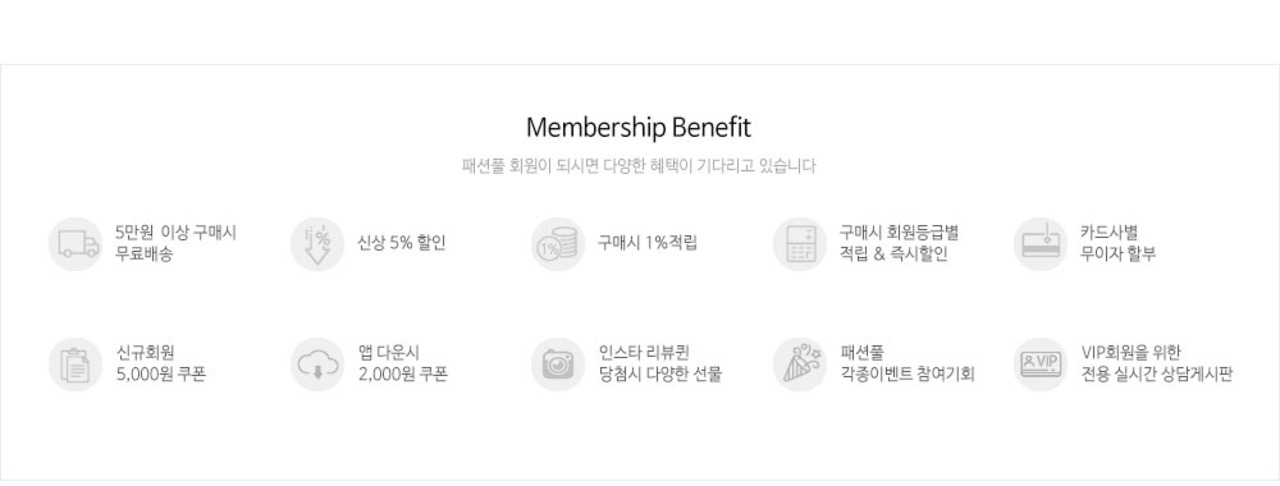The image size is (1280, 486).
Task: Click the clipboard new member coupon icon
Action: pyautogui.click(x=76, y=364)
